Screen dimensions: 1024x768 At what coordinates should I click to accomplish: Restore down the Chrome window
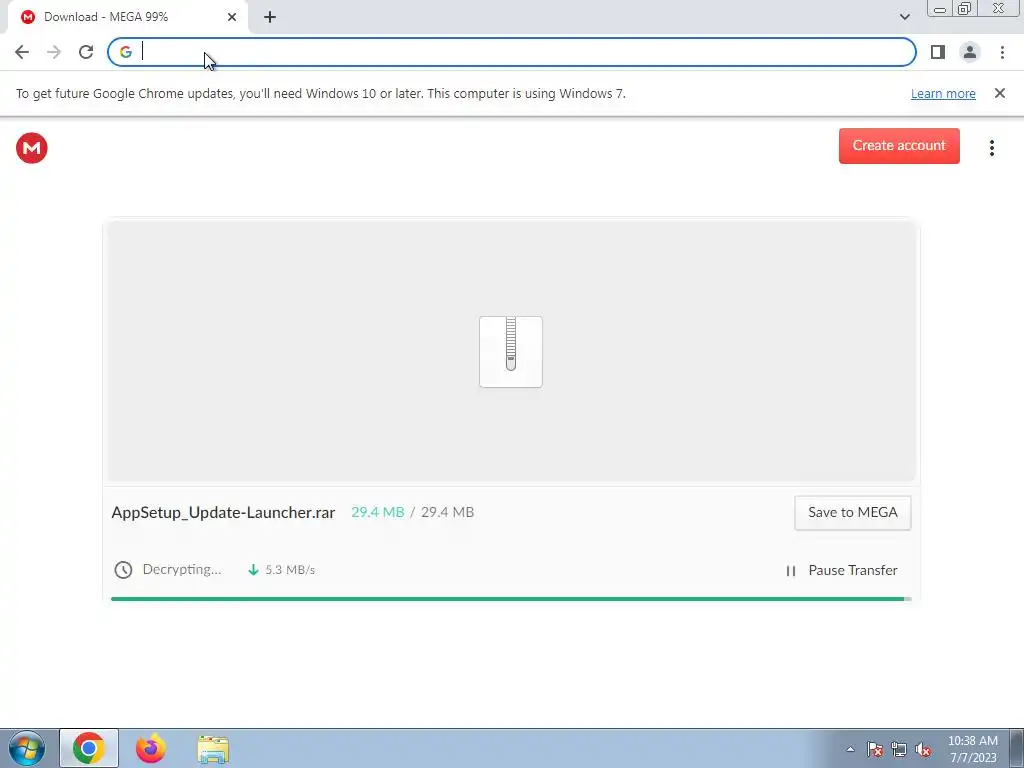tap(964, 8)
